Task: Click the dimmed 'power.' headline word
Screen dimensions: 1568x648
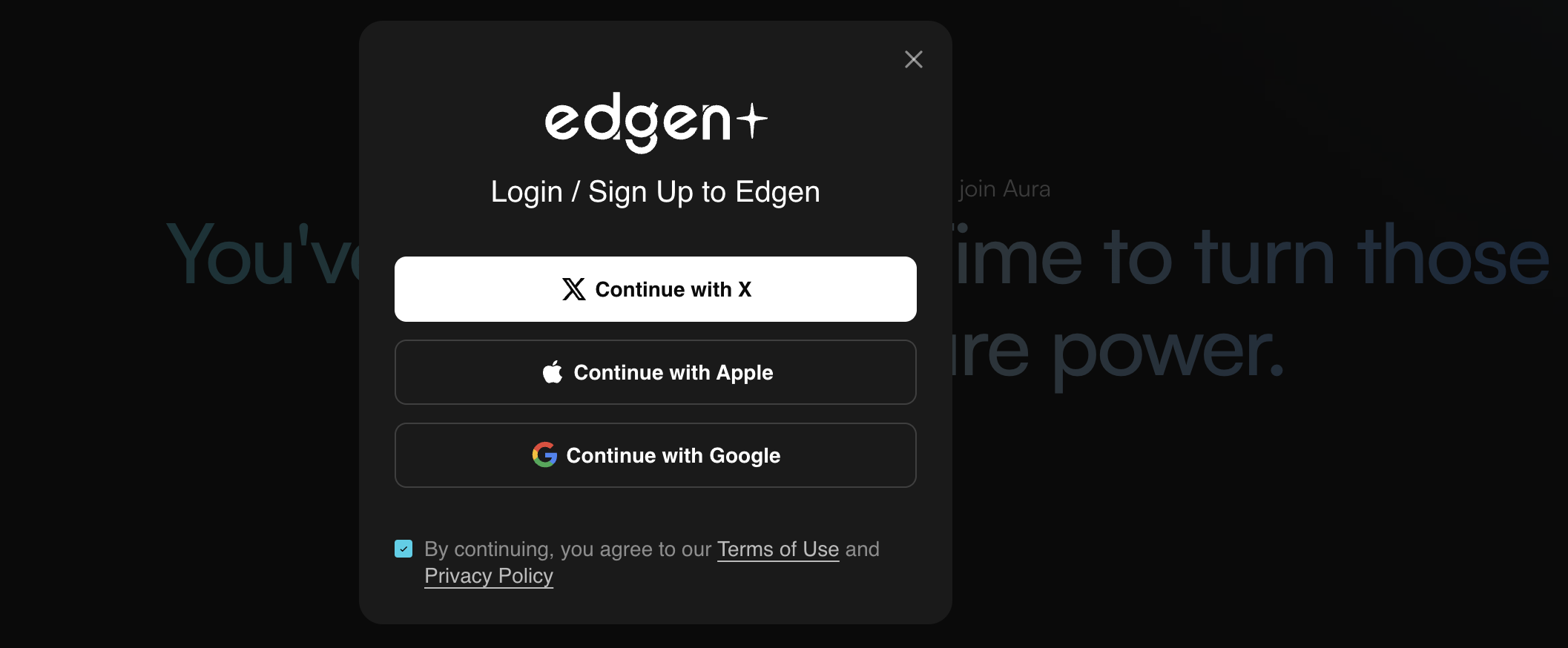Action: click(1168, 354)
